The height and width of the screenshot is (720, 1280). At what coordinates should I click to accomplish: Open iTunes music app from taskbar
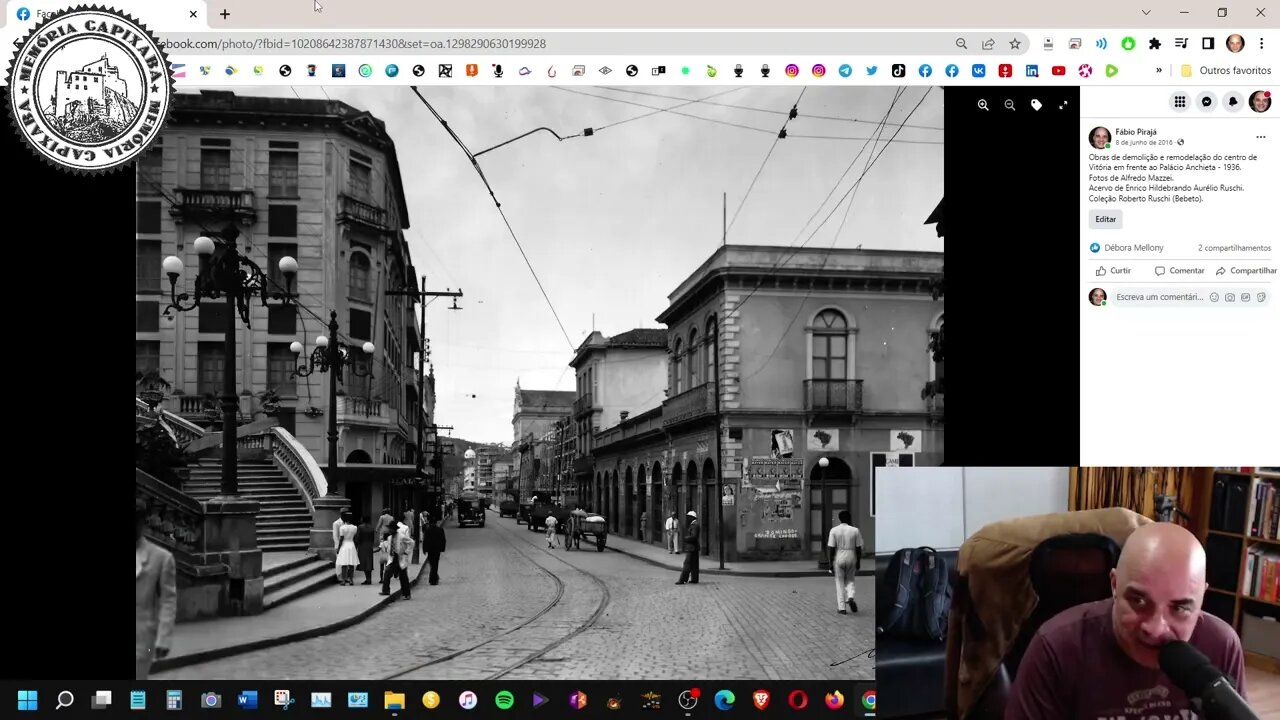click(x=467, y=700)
